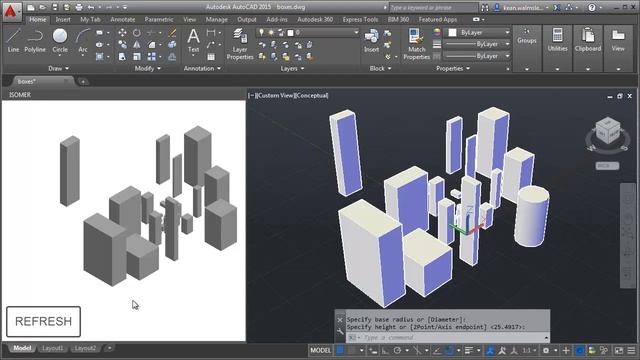640x360 pixels.
Task: Expand the Properties panel
Action: pos(453,69)
